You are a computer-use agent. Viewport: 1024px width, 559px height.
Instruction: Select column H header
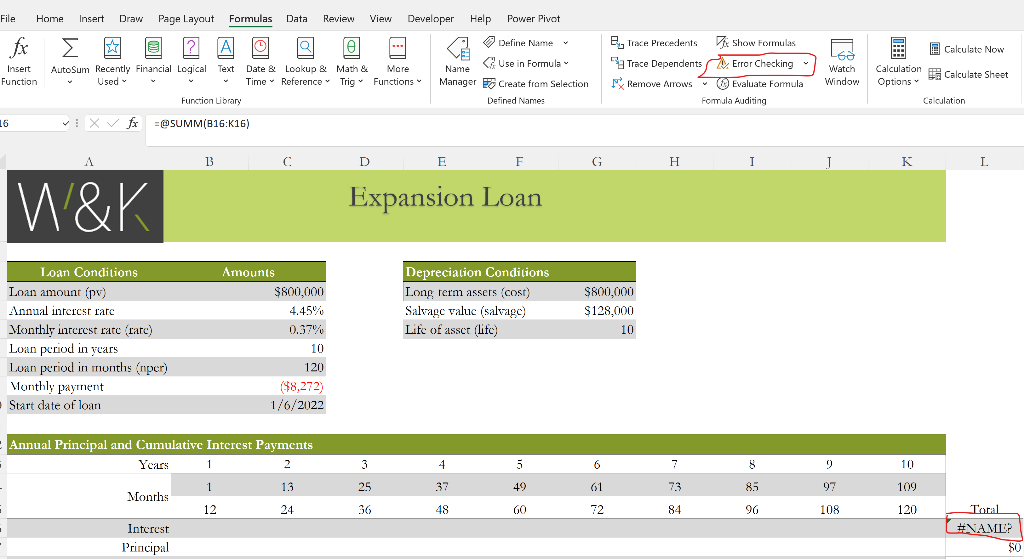click(x=674, y=161)
